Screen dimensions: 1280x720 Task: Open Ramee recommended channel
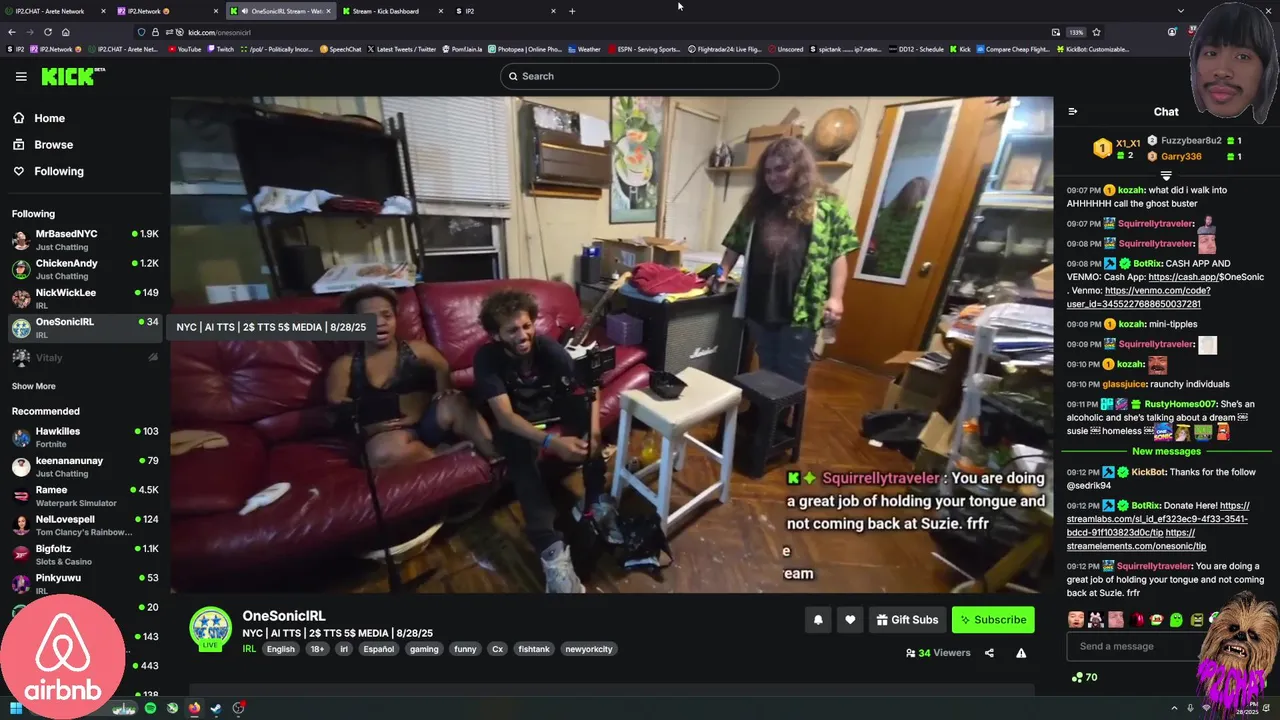(85, 496)
